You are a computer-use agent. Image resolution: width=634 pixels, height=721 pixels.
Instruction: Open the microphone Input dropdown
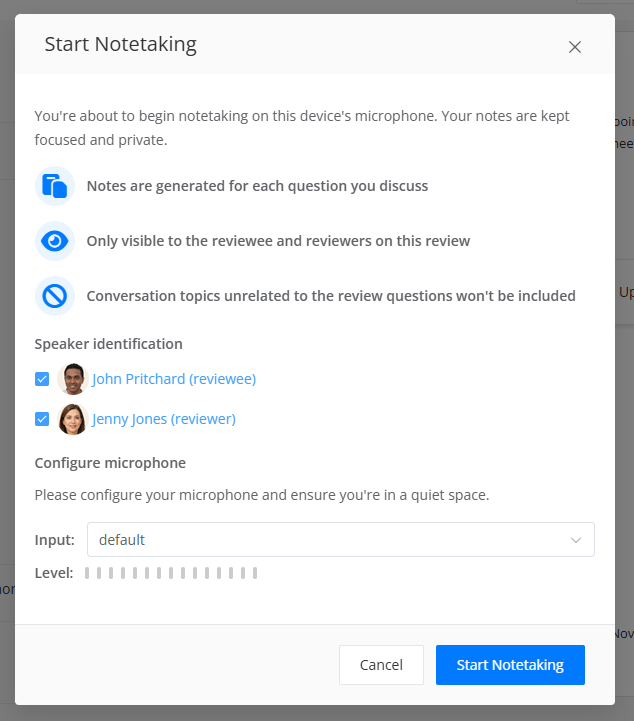pyautogui.click(x=340, y=540)
